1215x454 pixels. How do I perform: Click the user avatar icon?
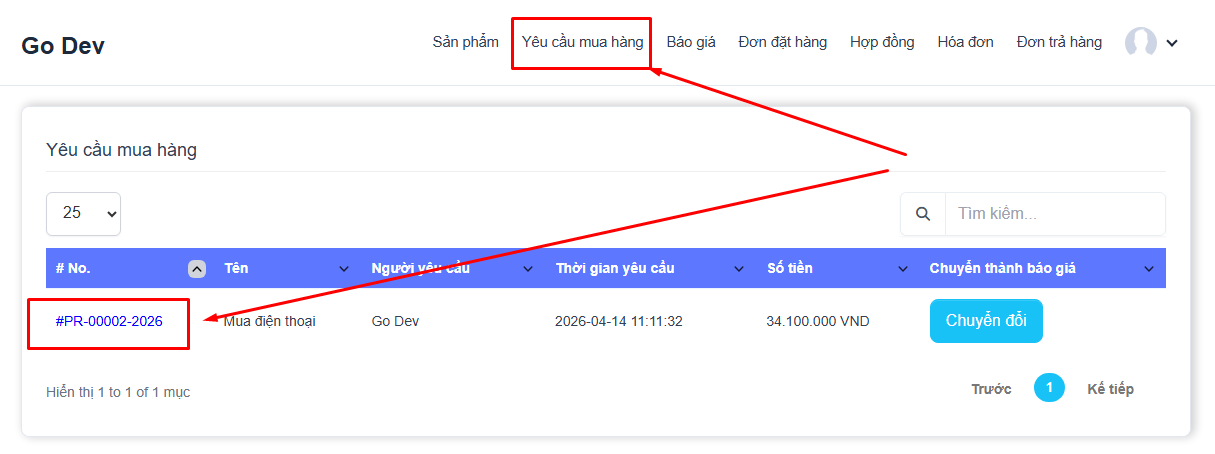point(1140,42)
